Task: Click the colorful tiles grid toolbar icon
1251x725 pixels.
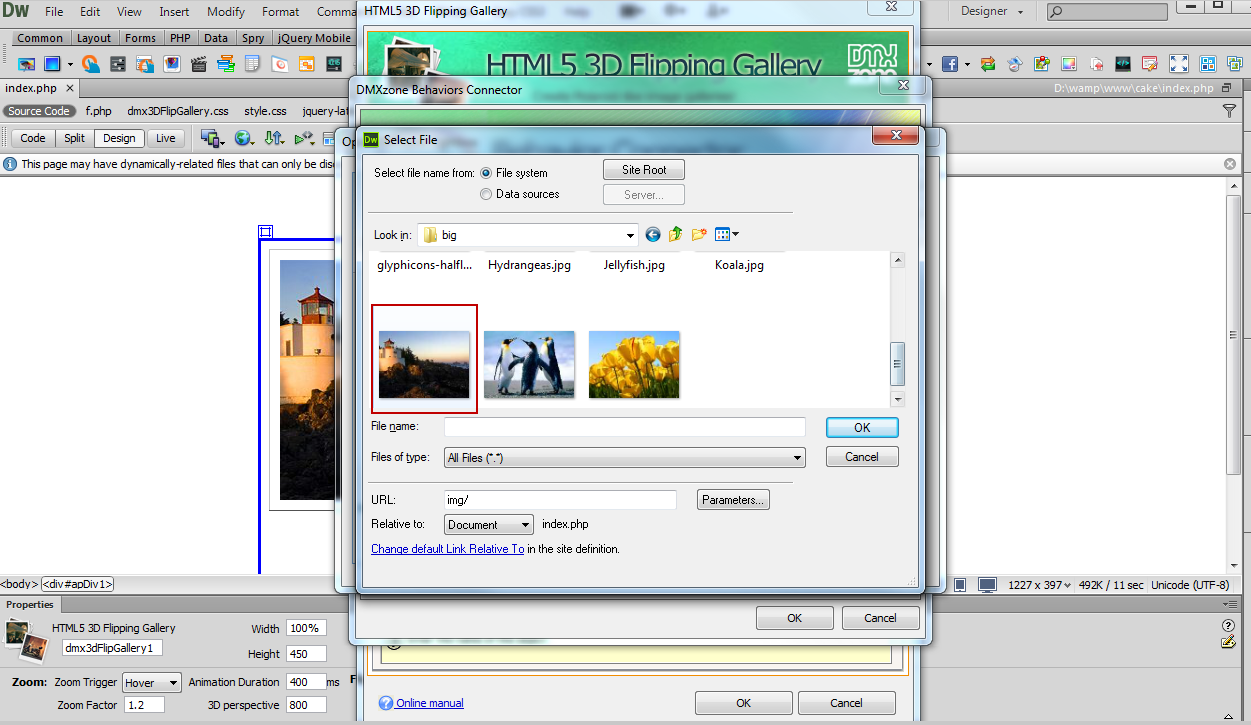Action: 1207,64
